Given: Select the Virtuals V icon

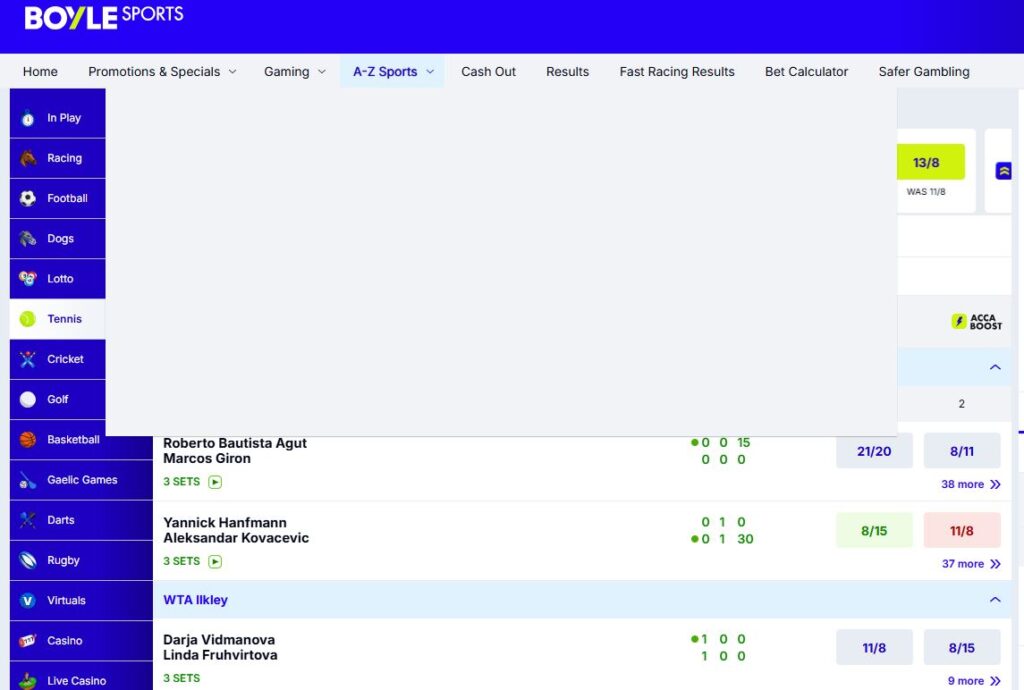Looking at the screenshot, I should [x=27, y=601].
